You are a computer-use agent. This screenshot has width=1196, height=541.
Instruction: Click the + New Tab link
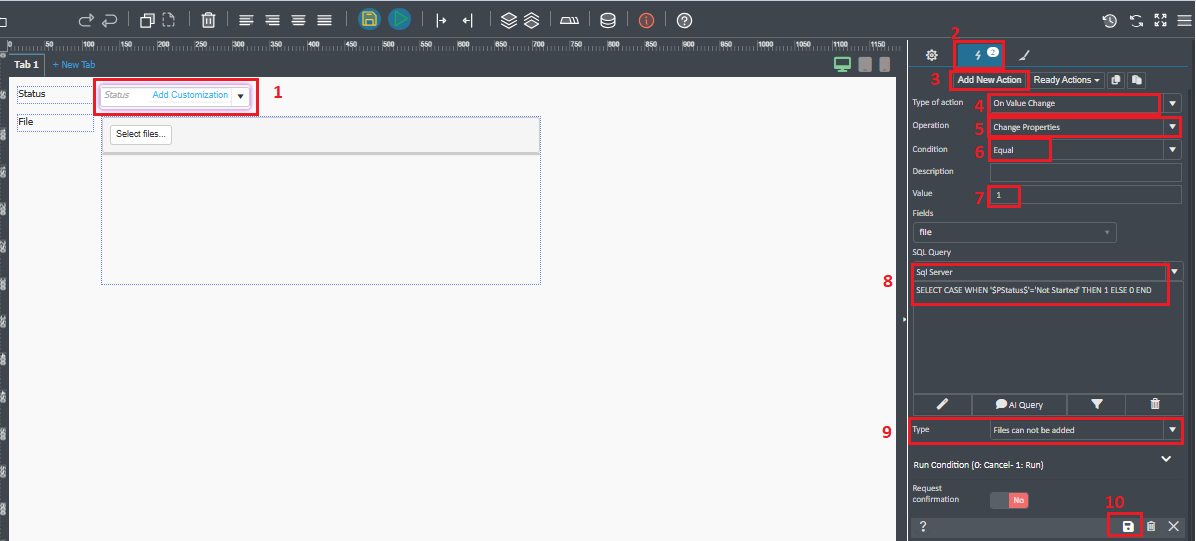click(x=74, y=65)
